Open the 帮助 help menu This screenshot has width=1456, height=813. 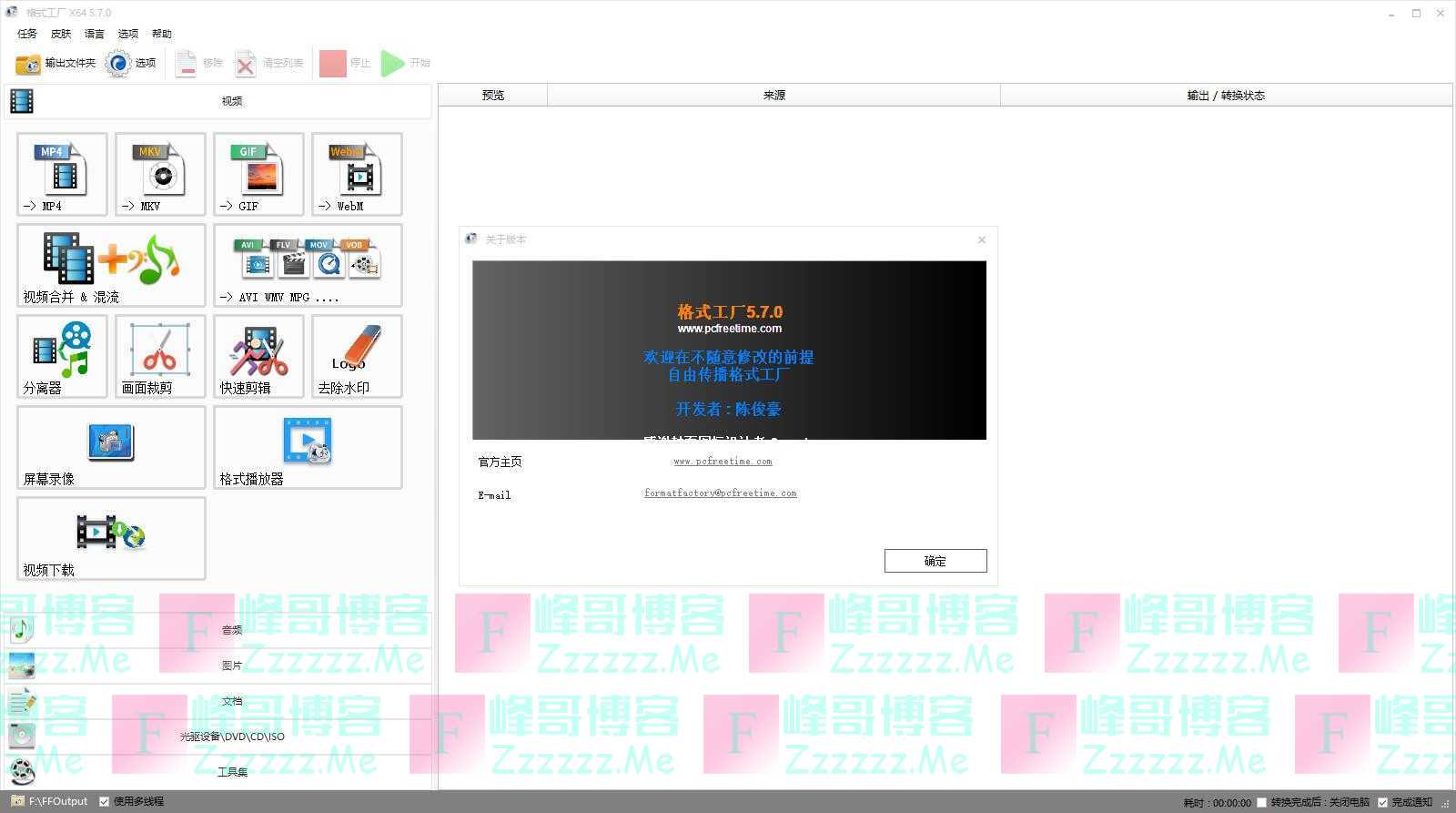162,34
